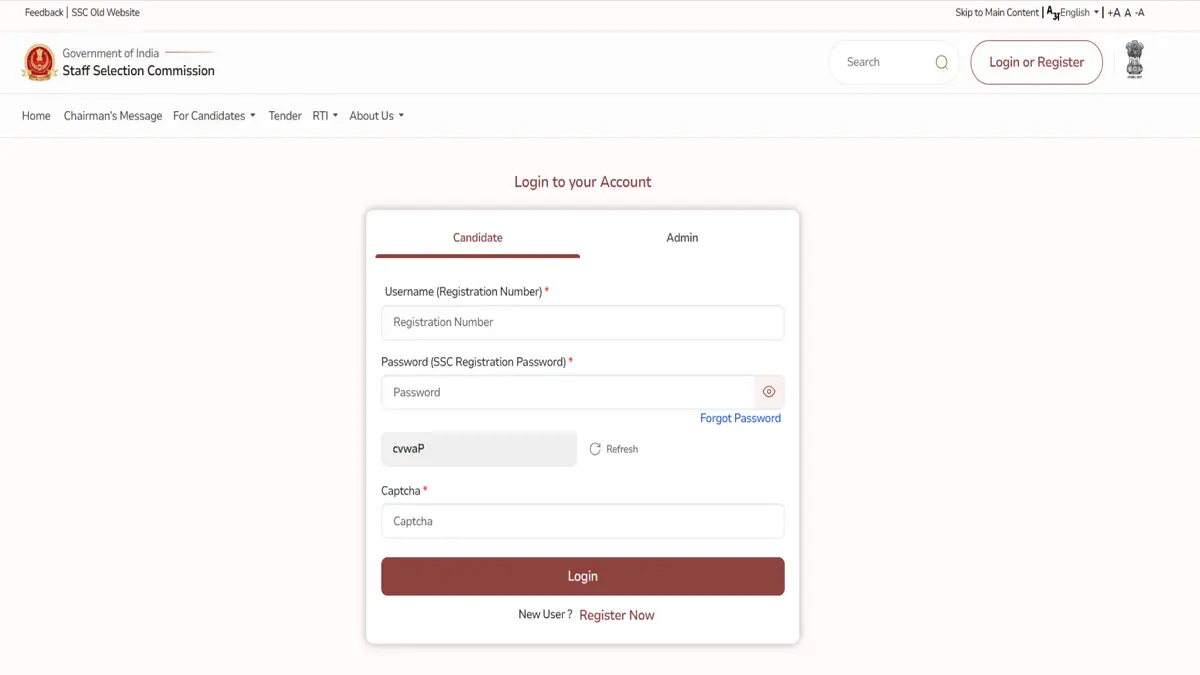Open the English language dropdown
Viewport: 1200px width, 675px height.
tap(1079, 12)
